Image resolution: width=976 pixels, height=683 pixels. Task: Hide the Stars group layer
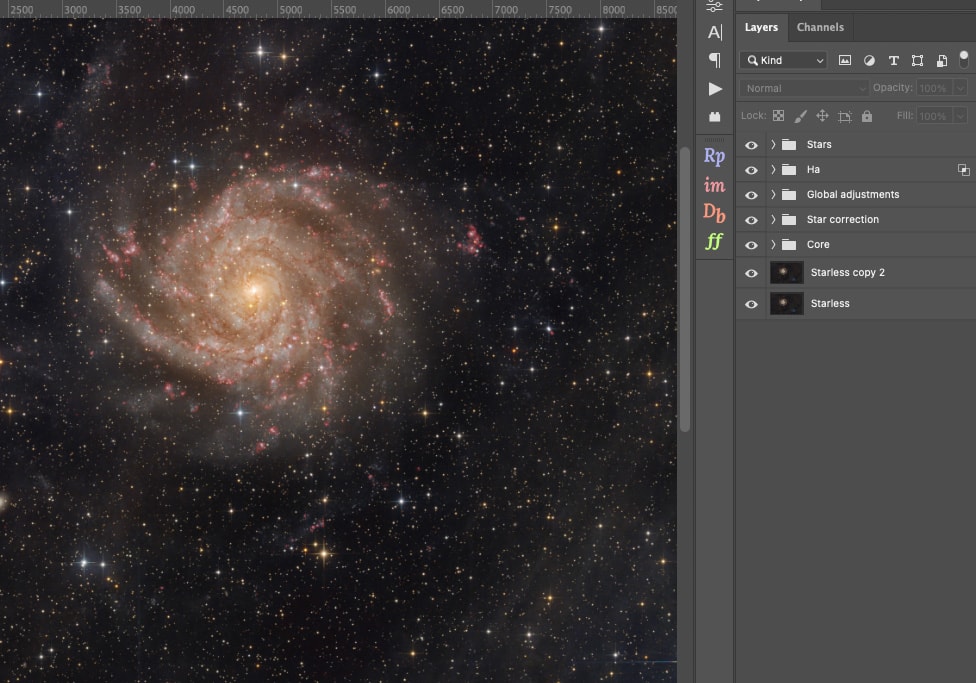[751, 145]
